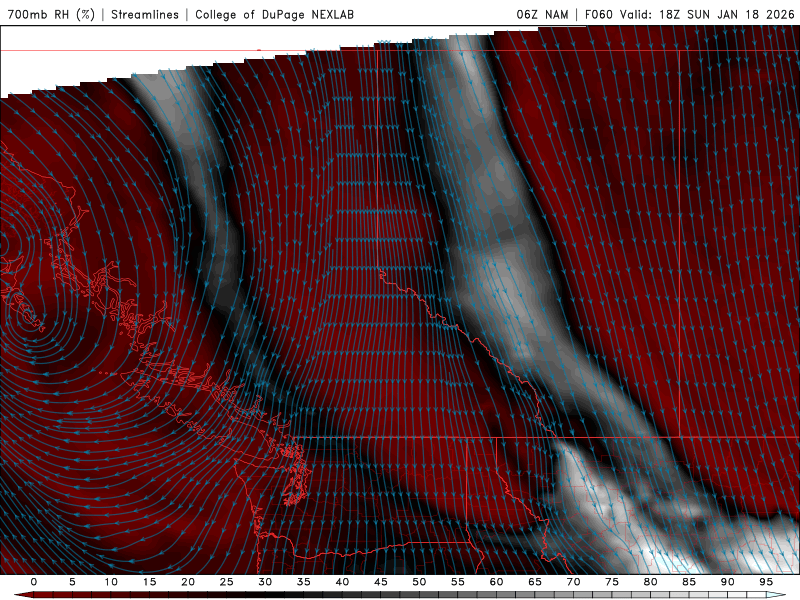This screenshot has width=800, height=600.
Task: Select the '85' humidity scale value
Action: [x=689, y=582]
